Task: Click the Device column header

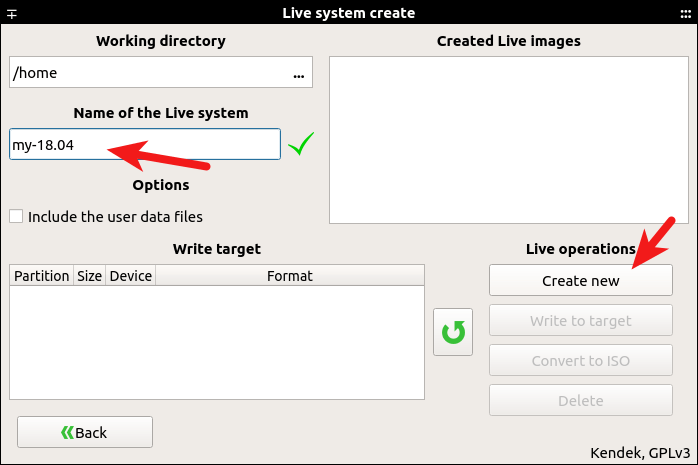Action: pos(130,276)
